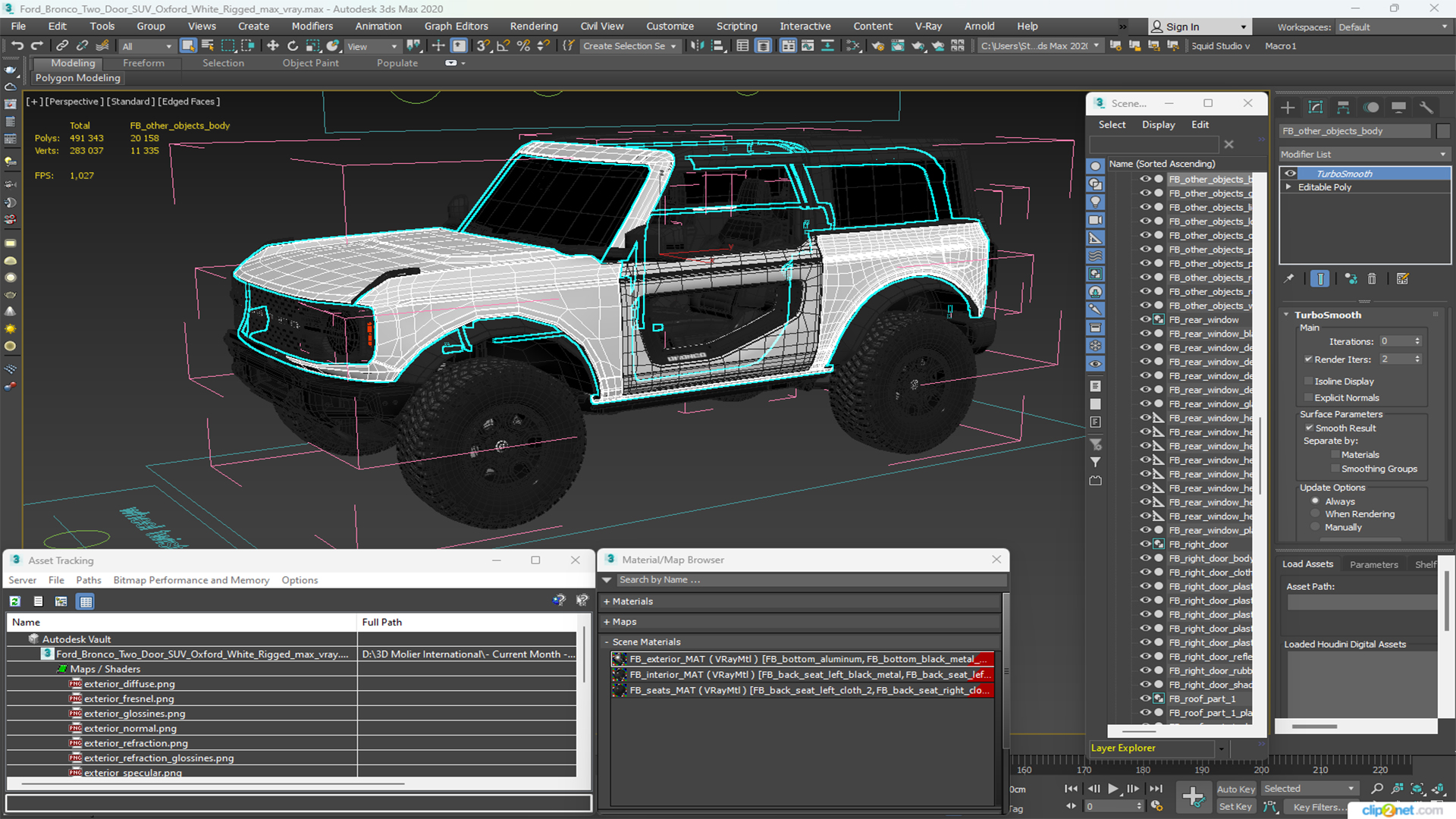Click the Redo arrow icon
Screen dimensions: 1456x819
[36, 46]
